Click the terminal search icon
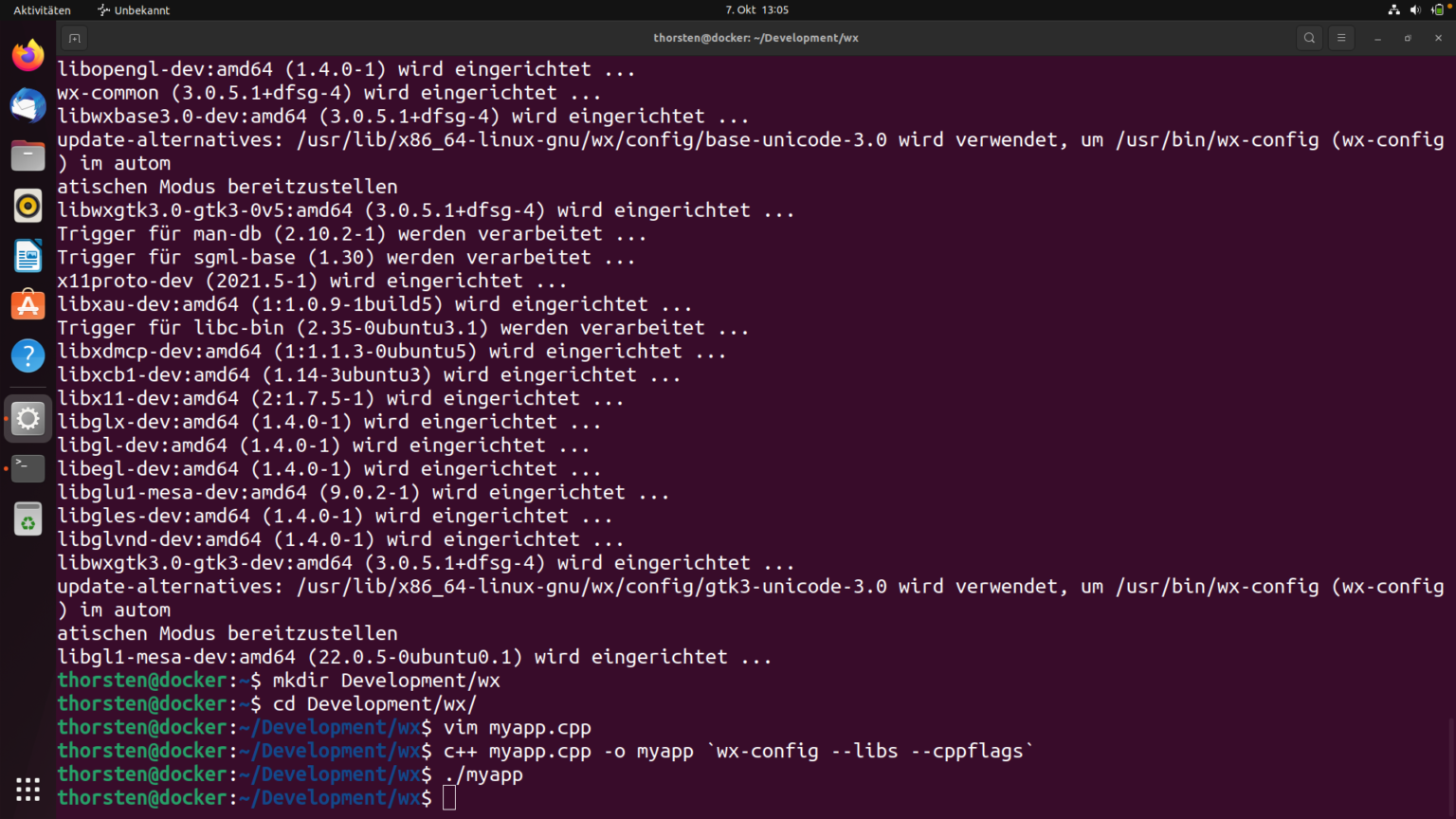Image resolution: width=1456 pixels, height=819 pixels. click(x=1309, y=38)
